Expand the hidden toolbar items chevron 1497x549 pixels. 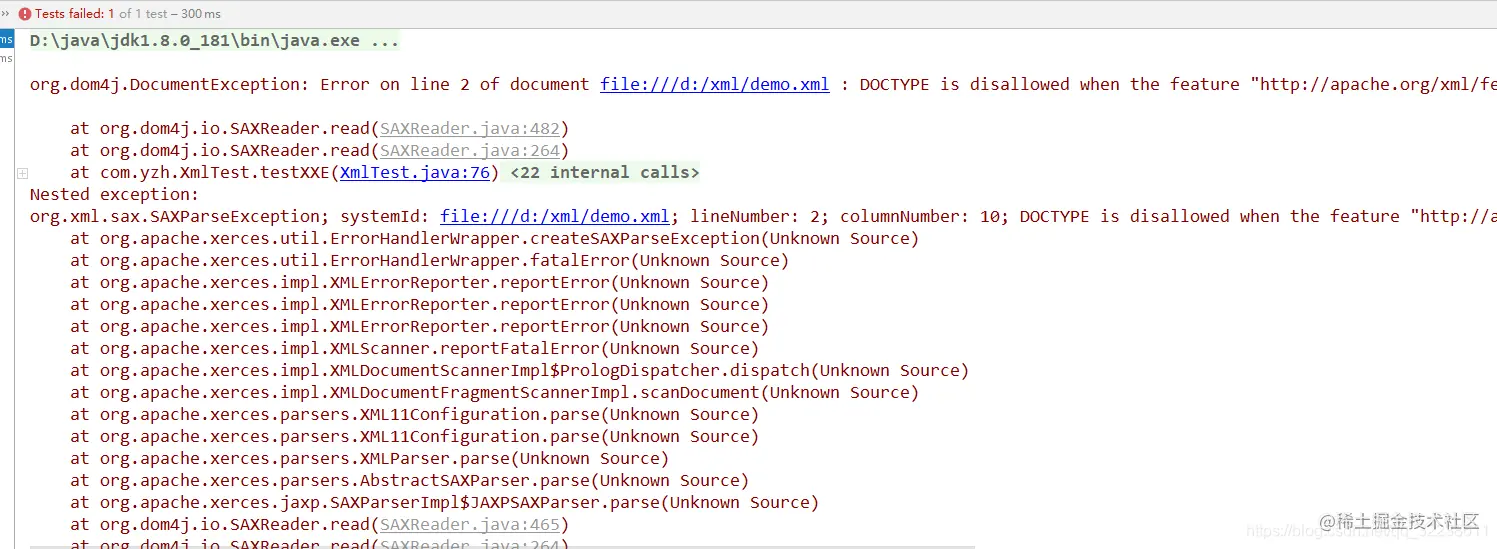pyautogui.click(x=5, y=14)
